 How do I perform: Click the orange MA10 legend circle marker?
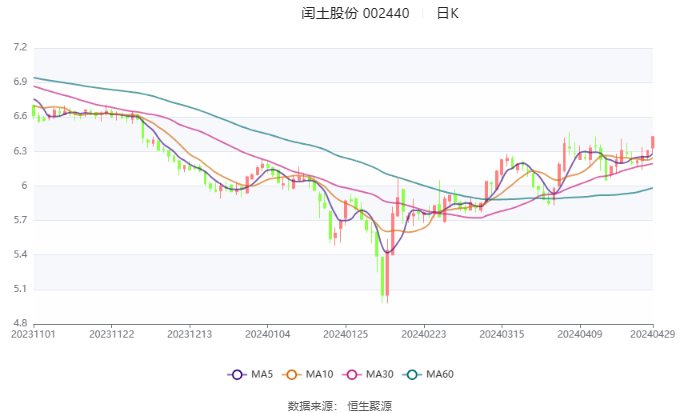tap(293, 375)
